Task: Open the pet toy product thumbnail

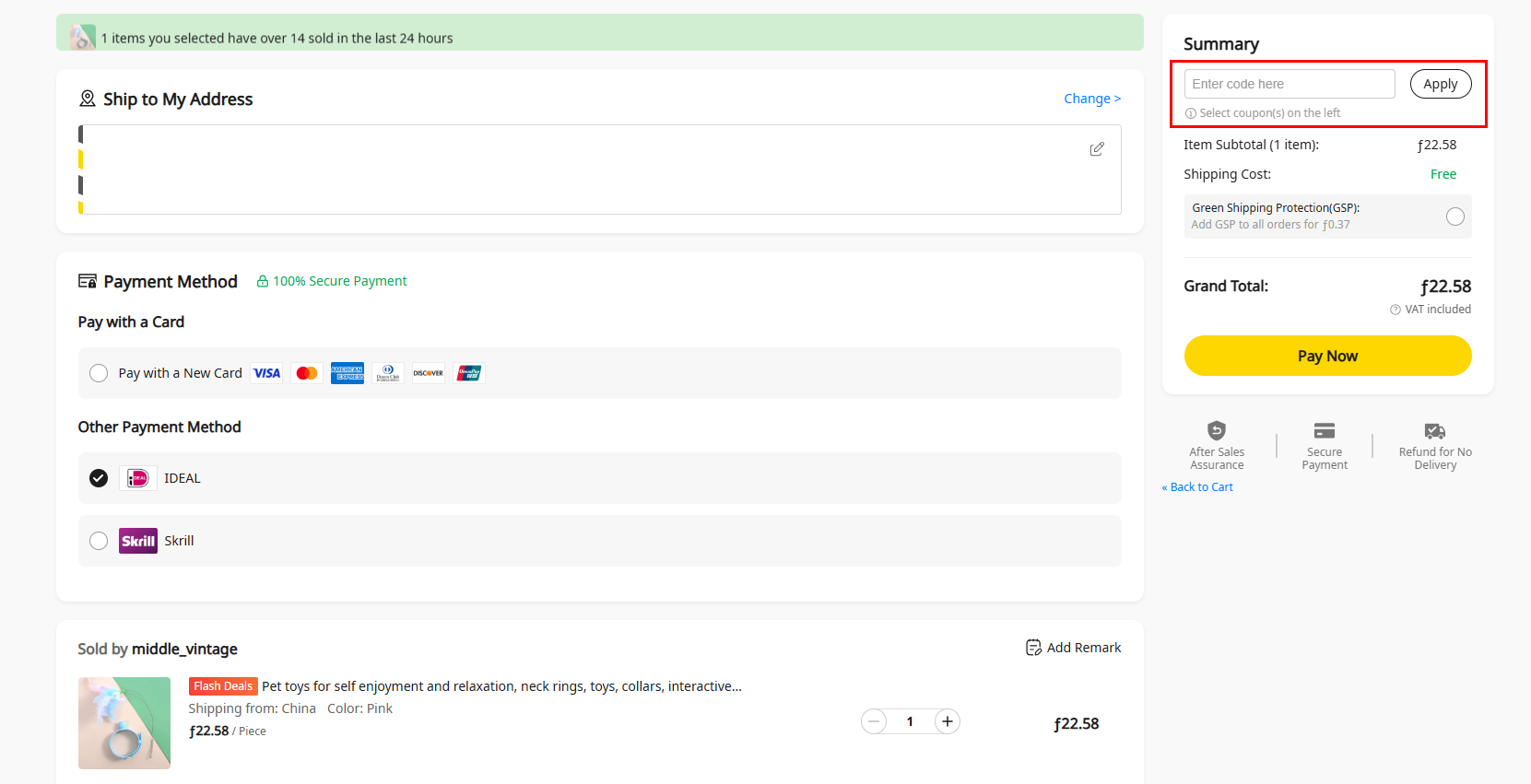Action: [124, 723]
